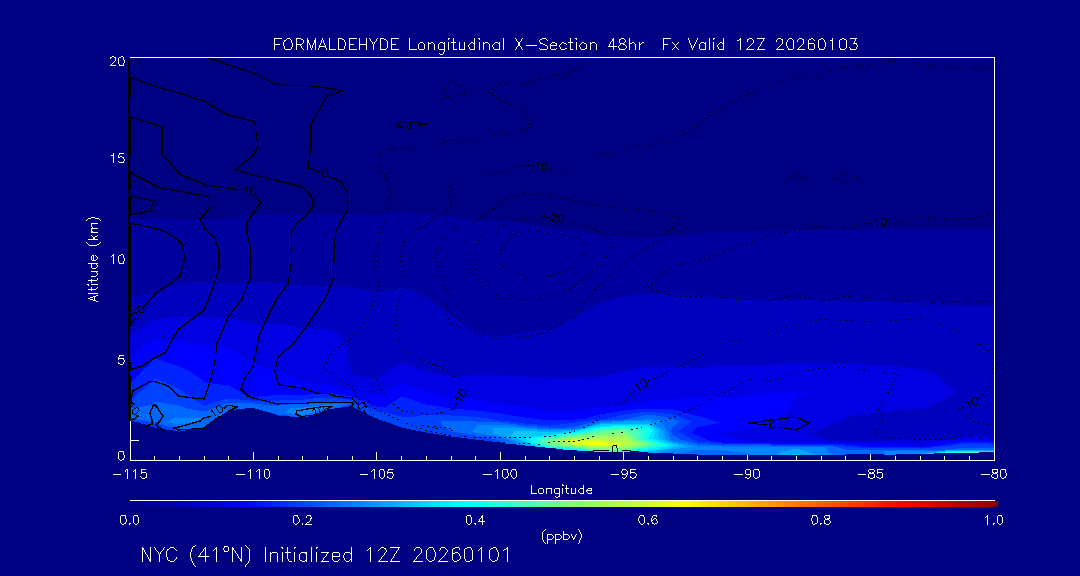The width and height of the screenshot is (1080, 576).
Task: Click the 0.6 colorbar value label
Action: coord(648,520)
